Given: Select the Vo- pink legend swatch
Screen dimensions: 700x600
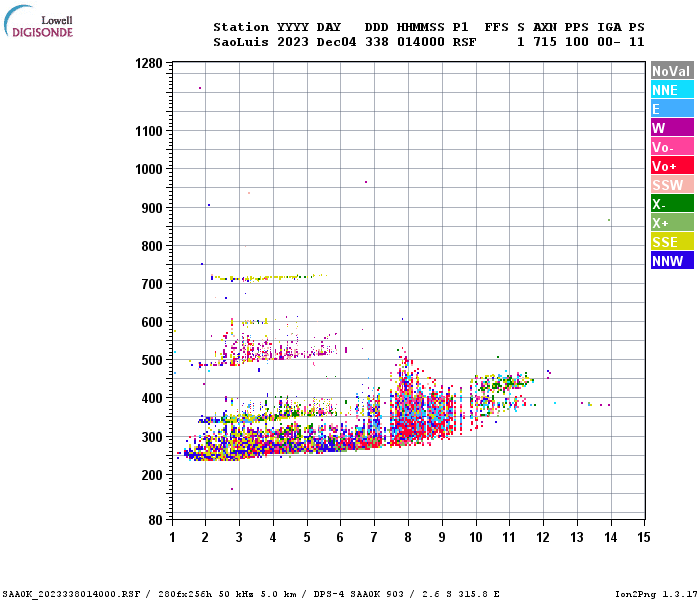Looking at the screenshot, I should point(672,147).
